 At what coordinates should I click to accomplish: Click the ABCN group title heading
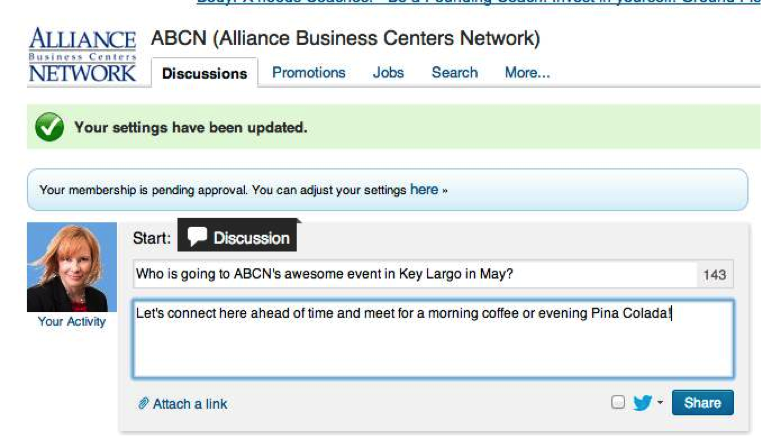tap(345, 39)
